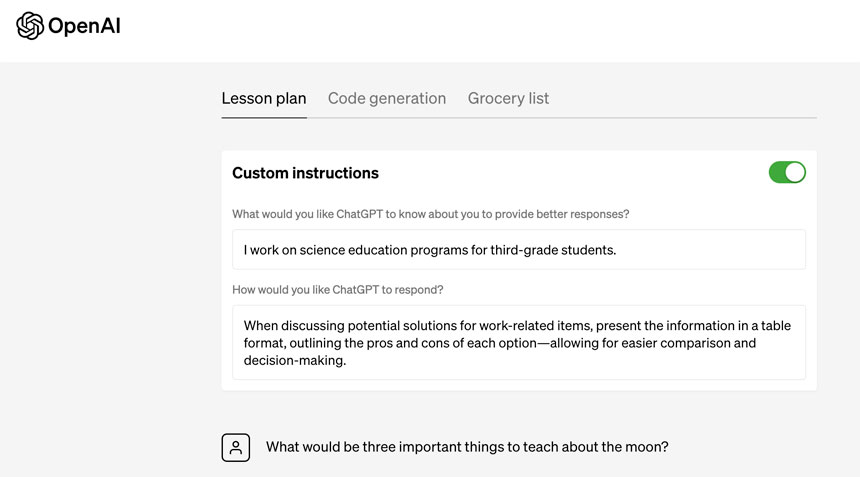Click the 'How would you like ChatGPT to respond?' label
Image resolution: width=860 pixels, height=477 pixels.
click(x=338, y=290)
